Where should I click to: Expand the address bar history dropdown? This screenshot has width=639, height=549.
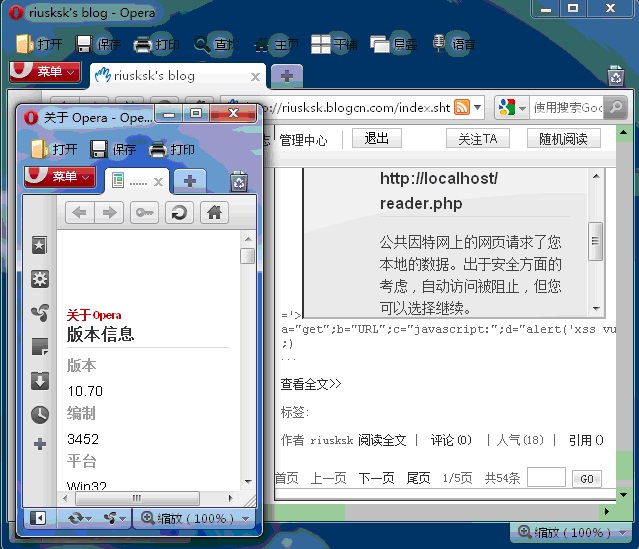[477, 107]
